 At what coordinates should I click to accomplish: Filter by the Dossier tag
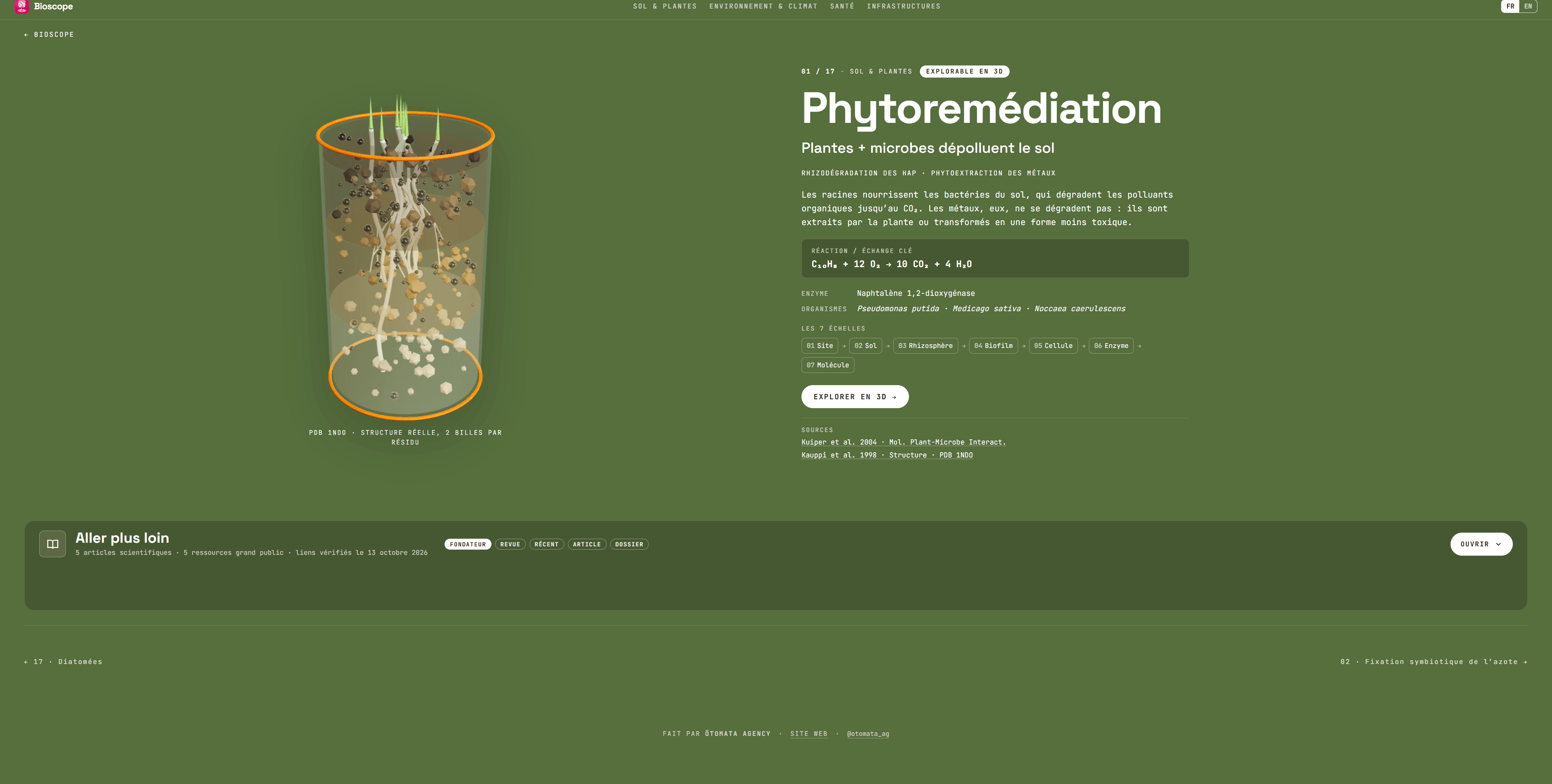(x=629, y=545)
